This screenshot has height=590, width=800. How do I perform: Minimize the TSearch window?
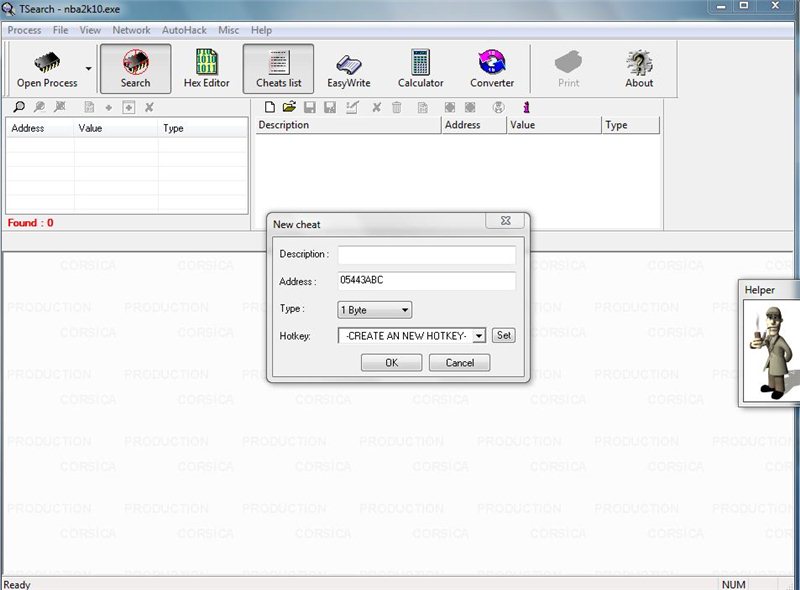click(721, 6)
